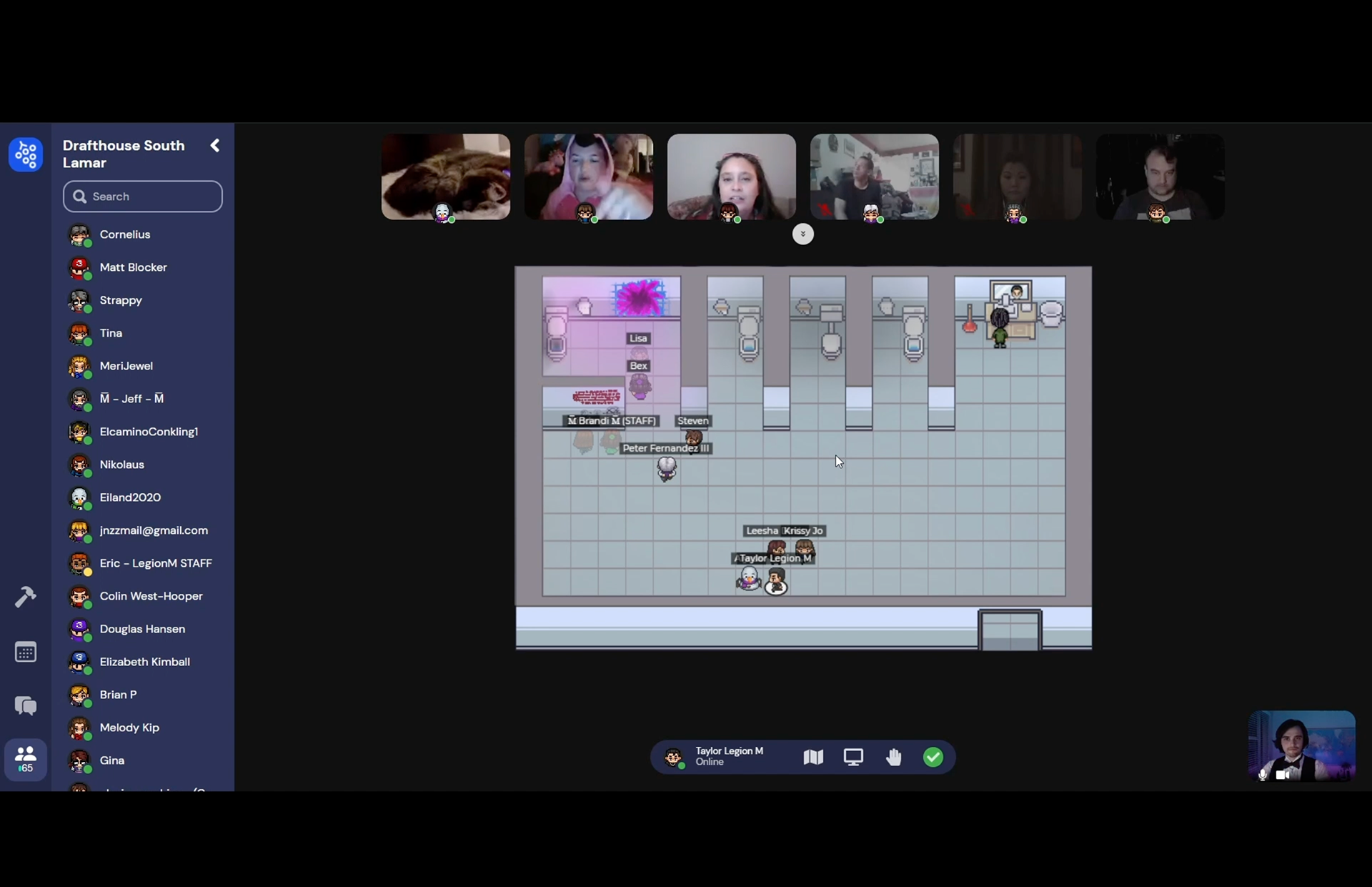Open the calendar icon in sidebar

26,652
